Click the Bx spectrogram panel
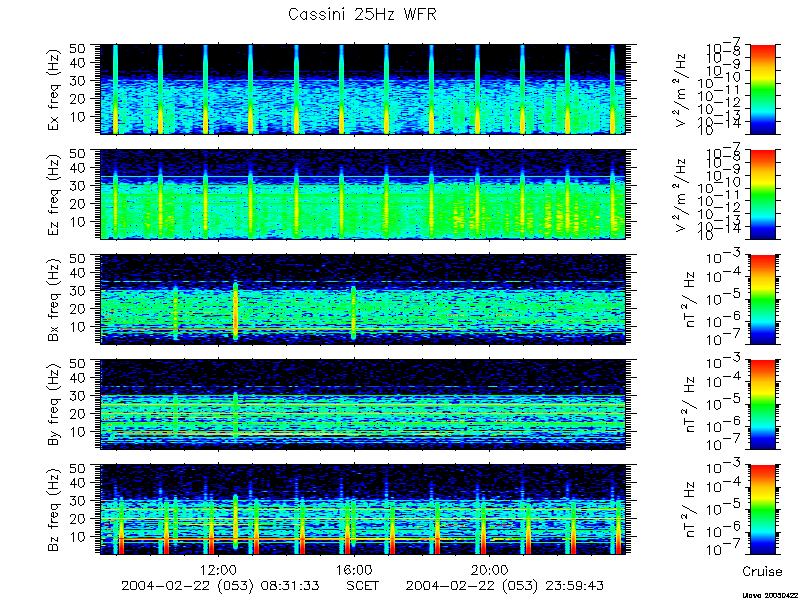The width and height of the screenshot is (800, 600). coord(363,299)
